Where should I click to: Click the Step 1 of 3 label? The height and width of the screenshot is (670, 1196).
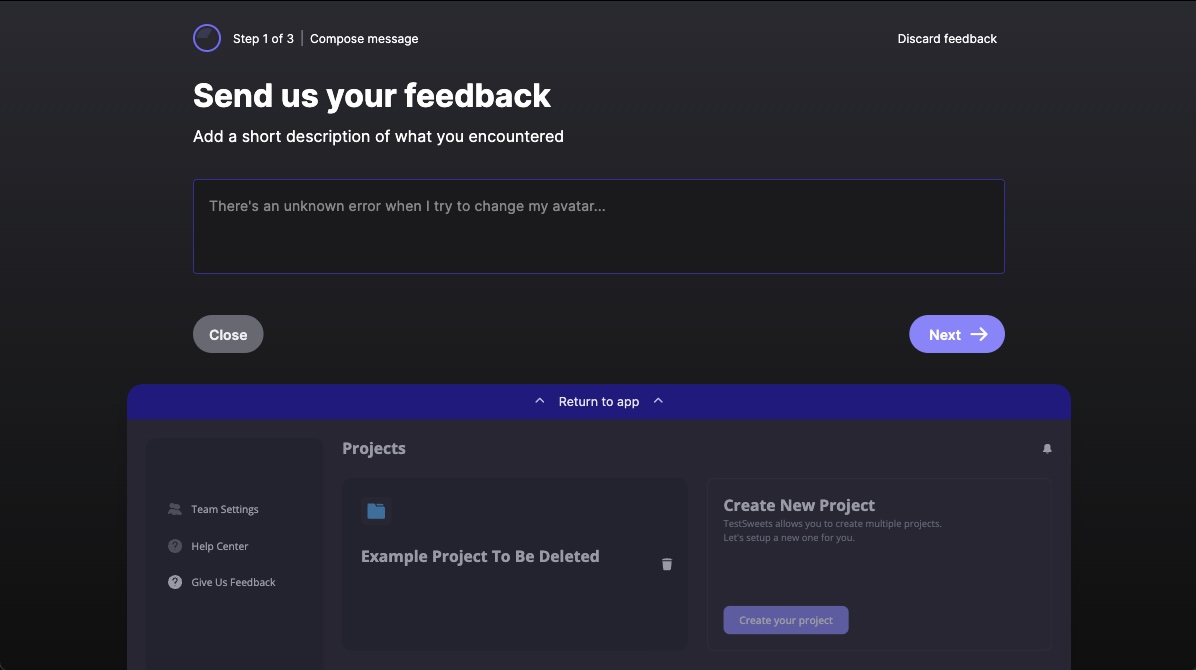pyautogui.click(x=263, y=39)
